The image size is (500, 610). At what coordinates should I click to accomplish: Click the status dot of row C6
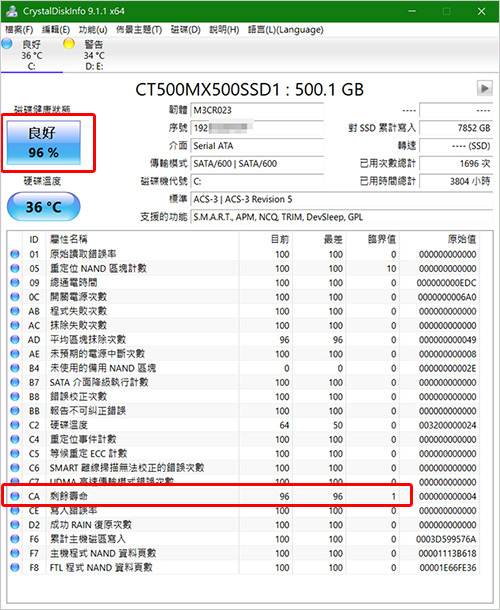tap(15, 468)
